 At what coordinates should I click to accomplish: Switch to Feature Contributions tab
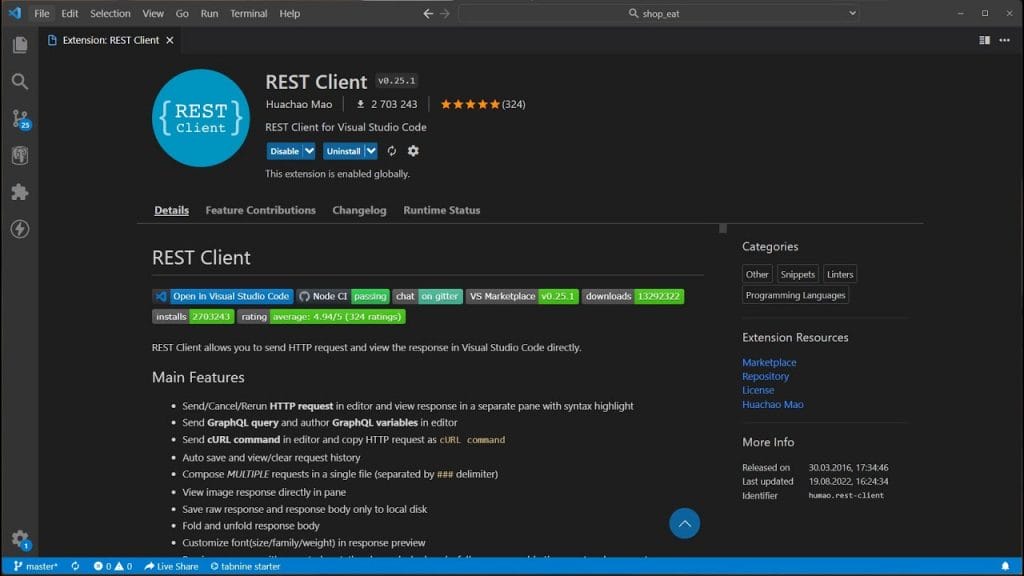pyautogui.click(x=261, y=210)
